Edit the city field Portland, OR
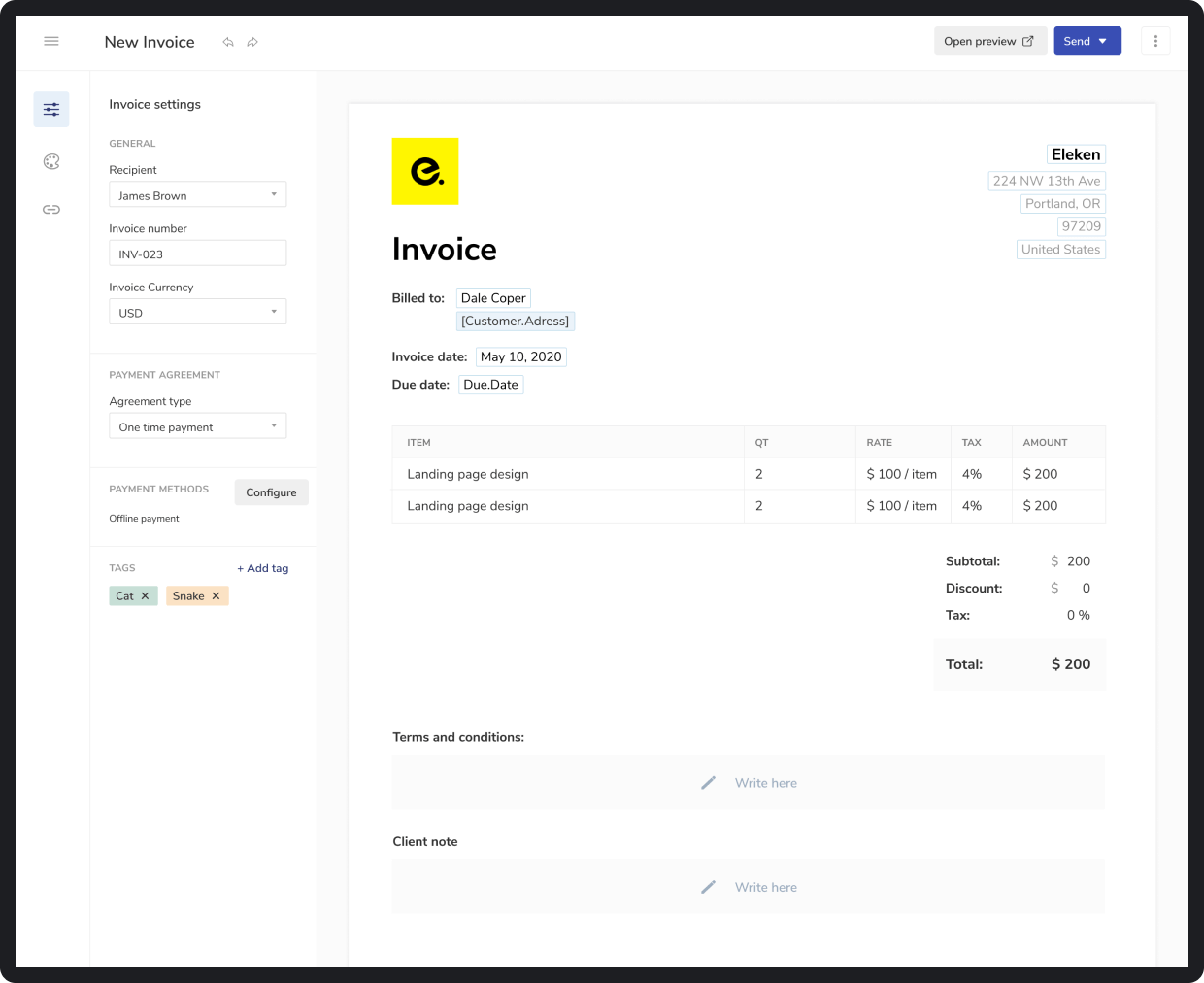The width and height of the screenshot is (1204, 983). (x=1063, y=204)
